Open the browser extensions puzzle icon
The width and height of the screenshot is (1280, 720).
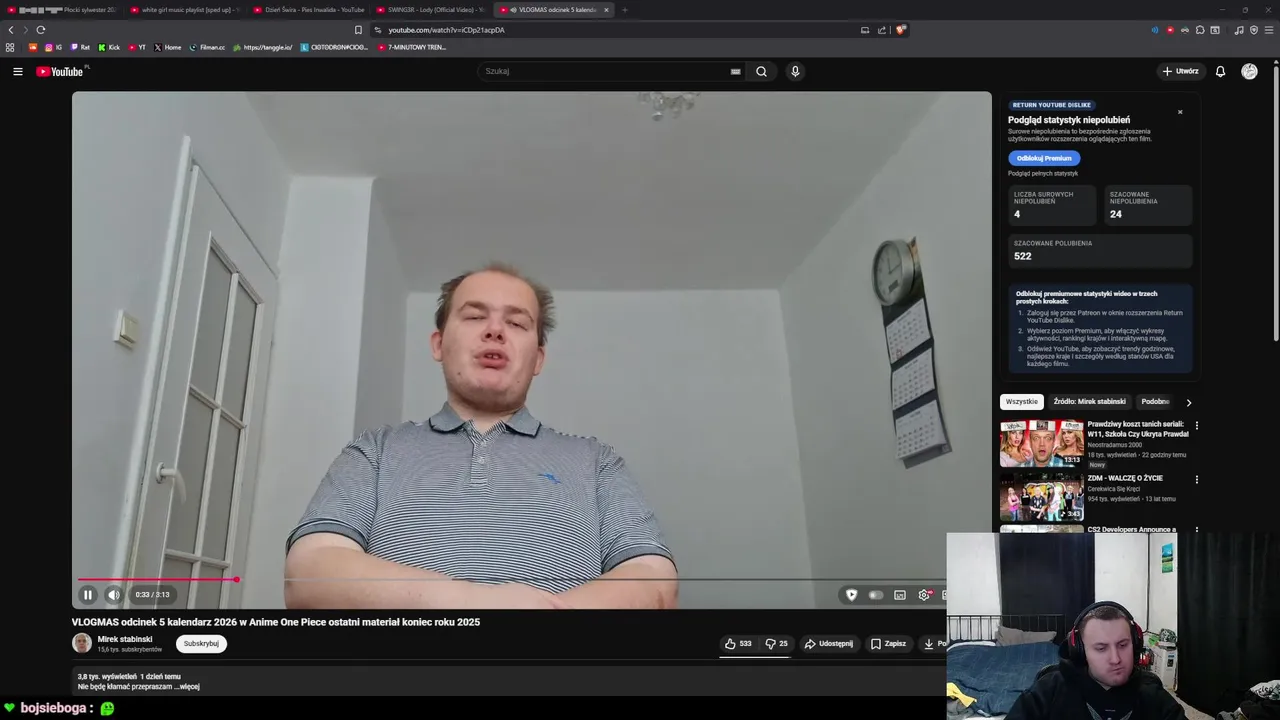point(1200,30)
